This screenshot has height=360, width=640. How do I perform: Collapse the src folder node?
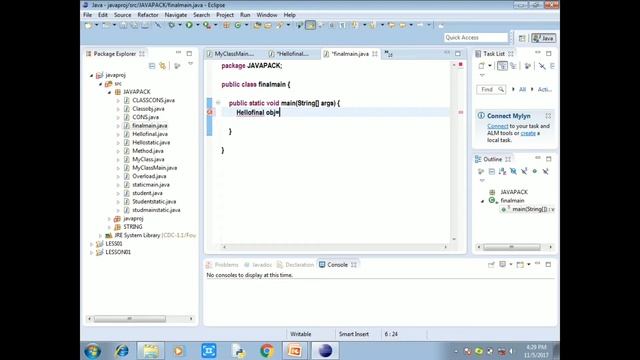[100, 84]
